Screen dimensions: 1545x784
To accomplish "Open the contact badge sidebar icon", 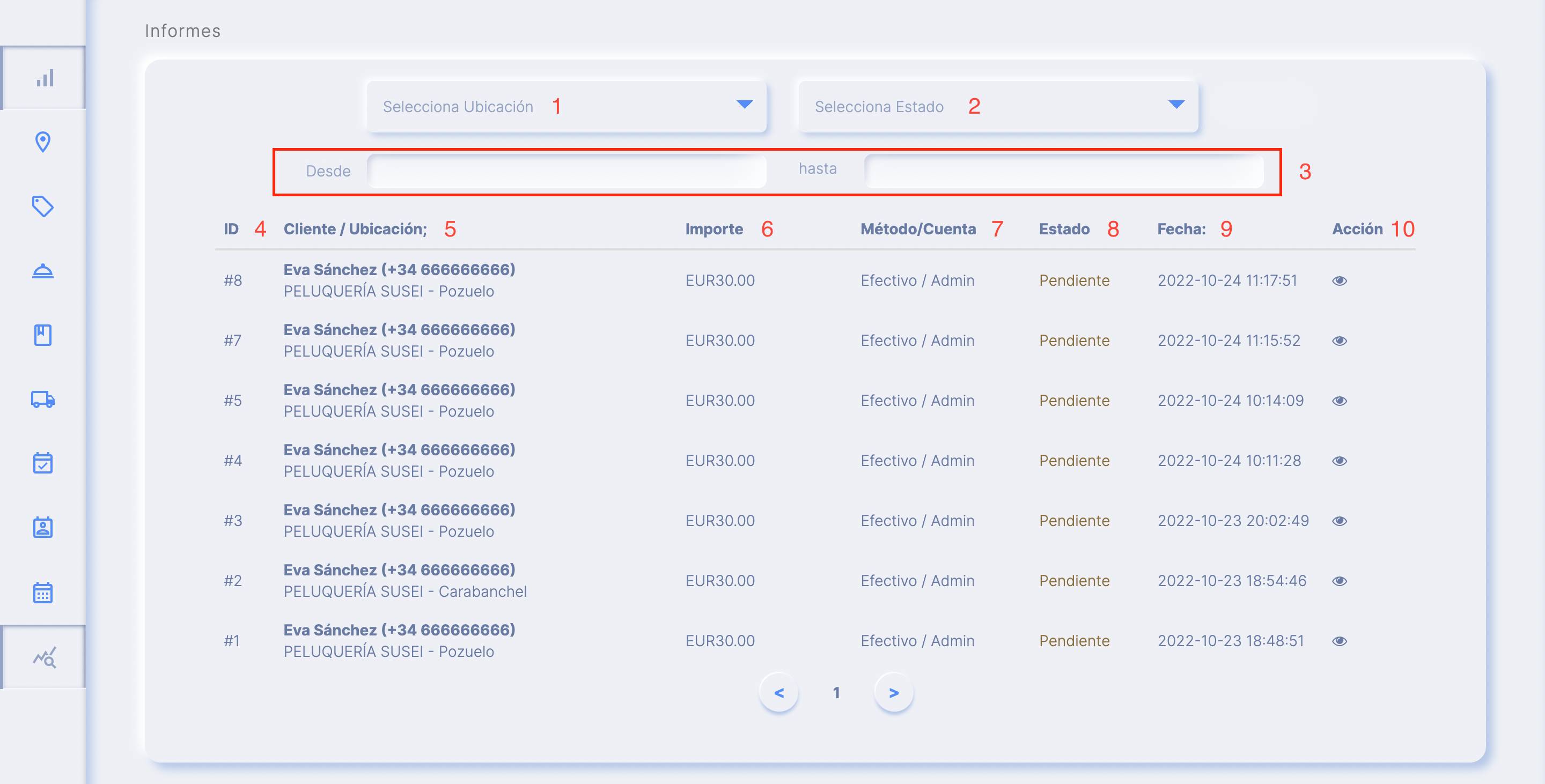I will [x=42, y=528].
